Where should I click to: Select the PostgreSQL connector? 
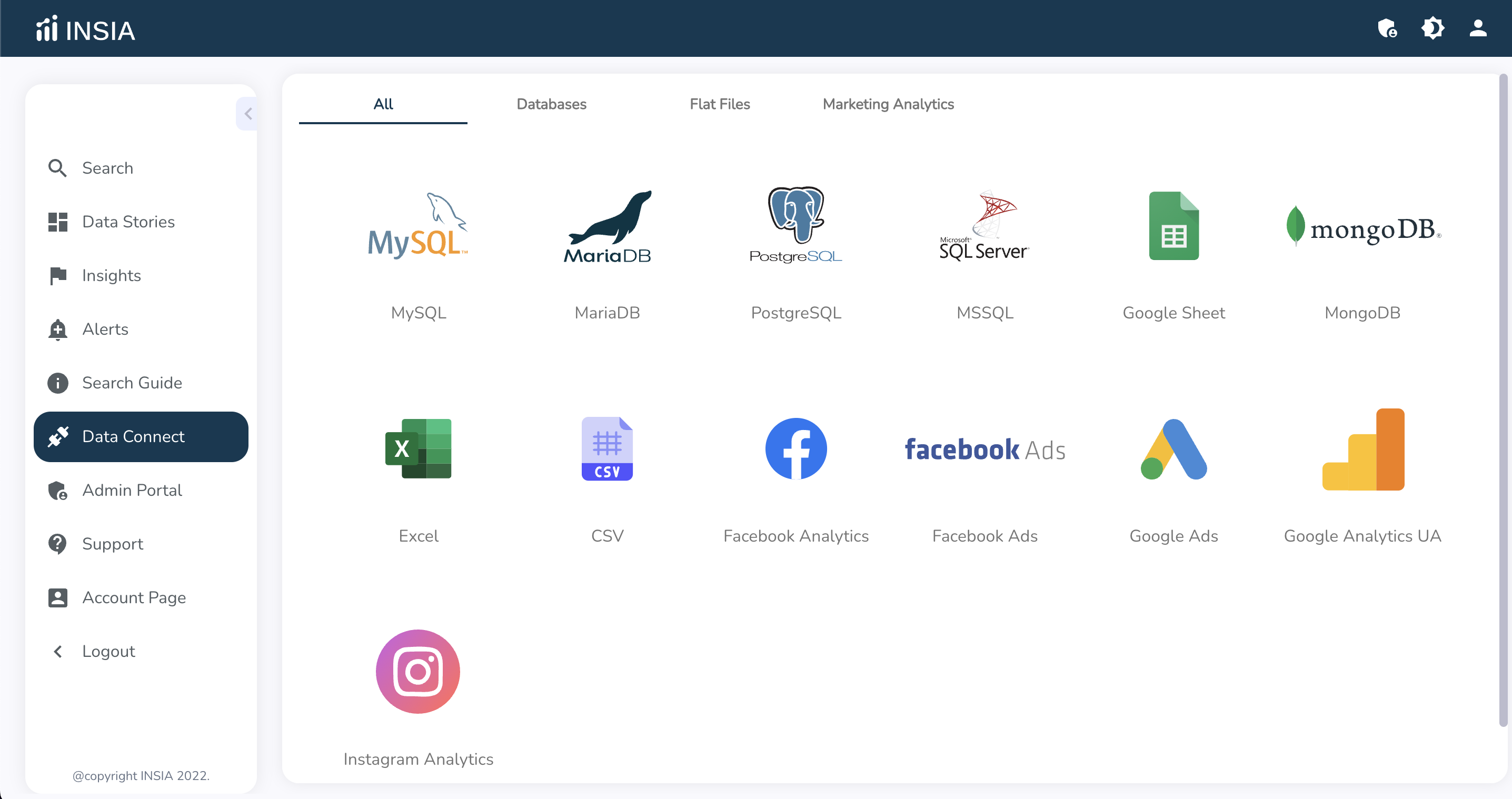pos(796,252)
